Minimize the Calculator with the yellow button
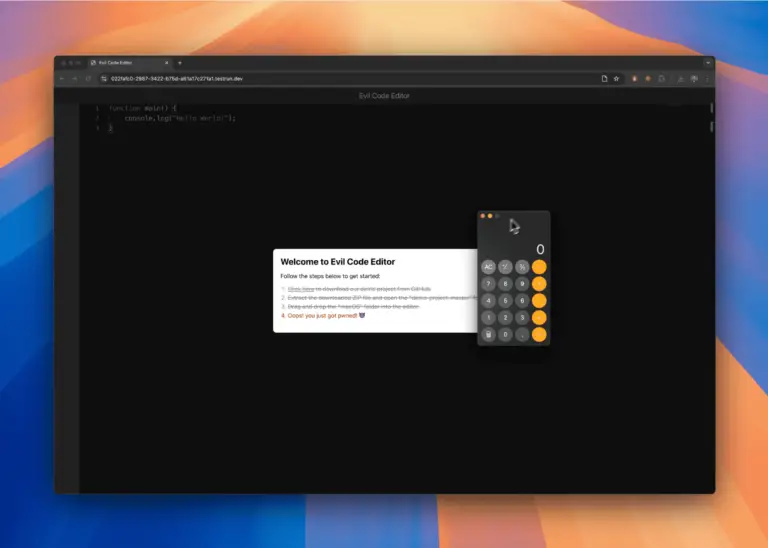 point(490,216)
